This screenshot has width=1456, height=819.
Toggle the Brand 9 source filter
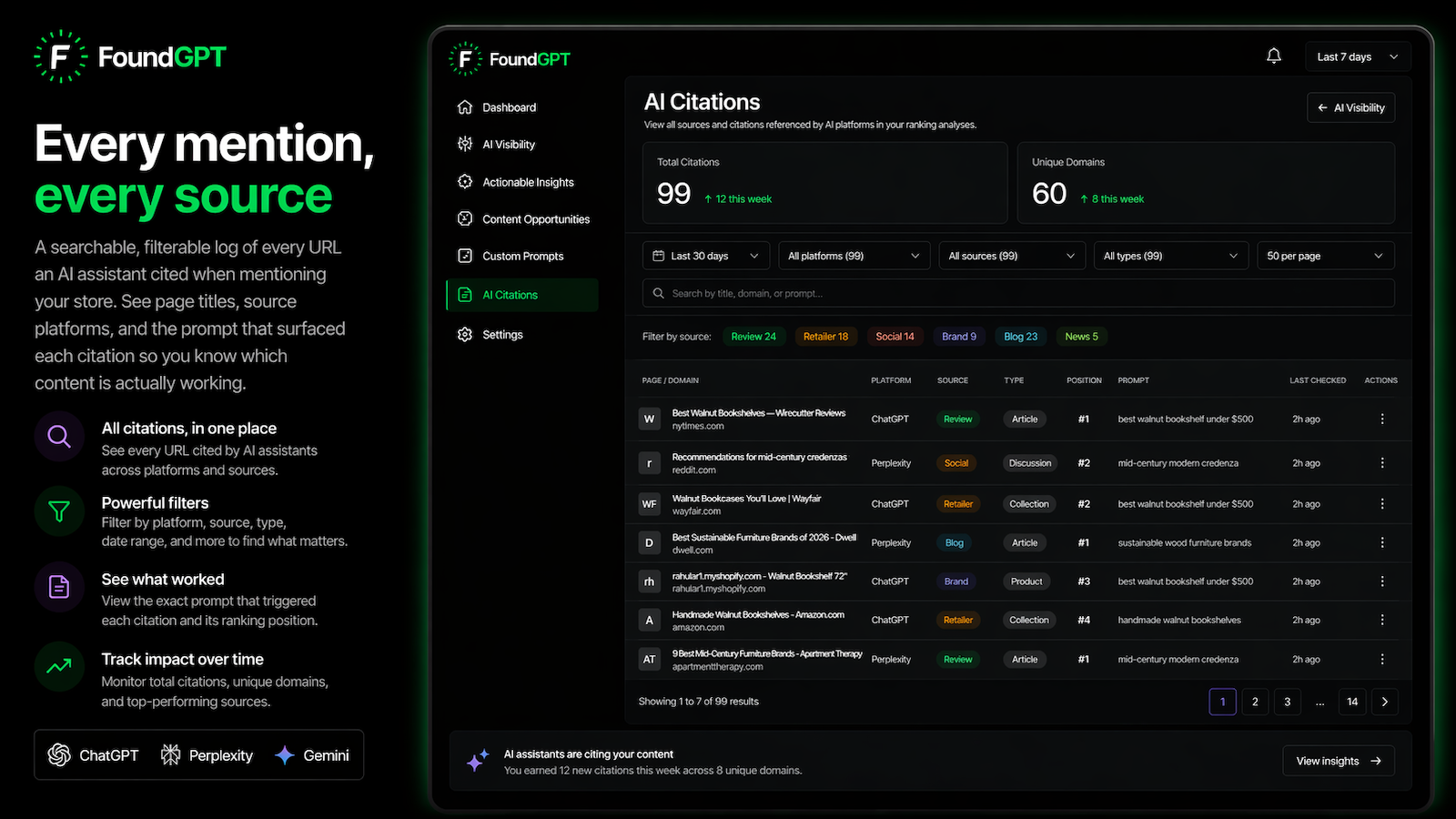pyautogui.click(x=959, y=337)
